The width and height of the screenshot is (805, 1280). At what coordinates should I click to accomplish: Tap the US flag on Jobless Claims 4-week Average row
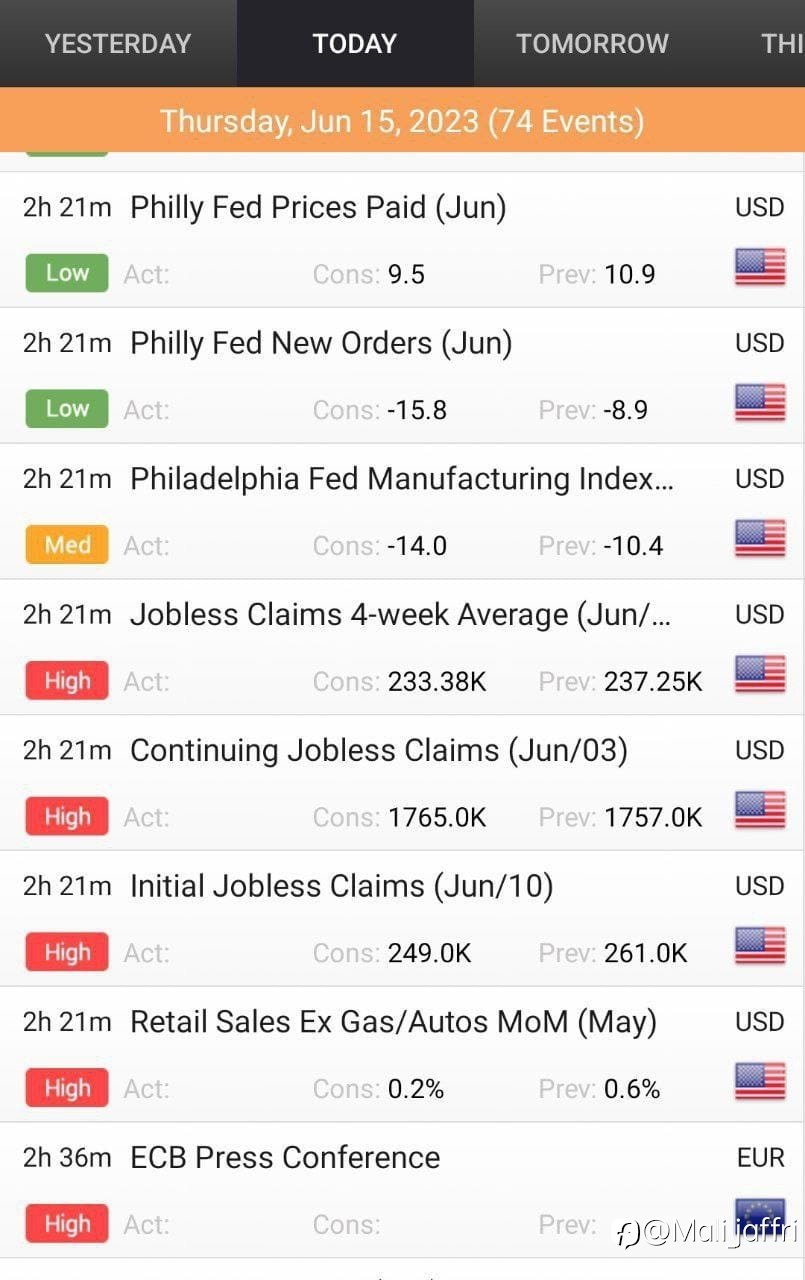click(x=760, y=675)
